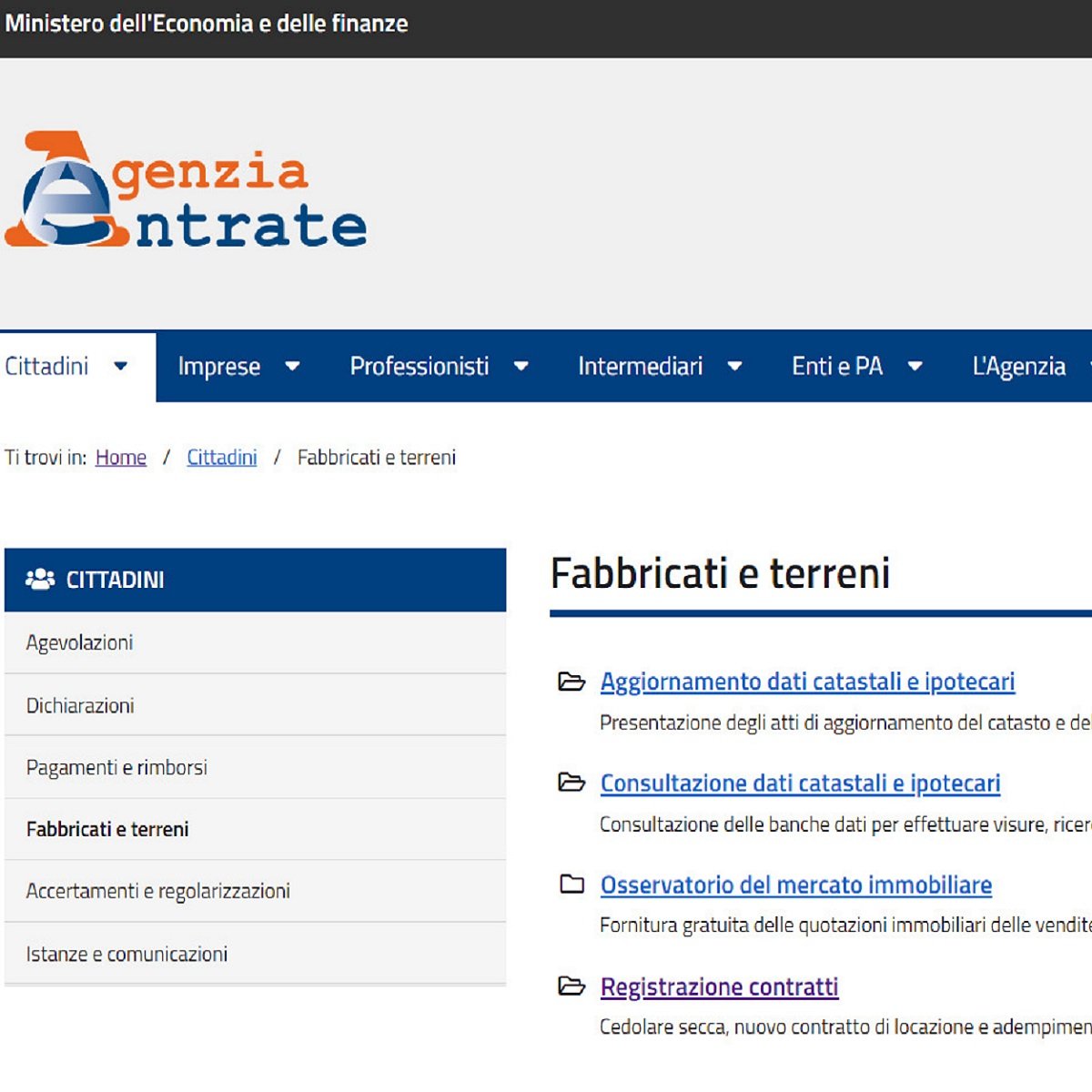Open the Professionisti dropdown arrow
Image resolution: width=1092 pixels, height=1092 pixels.
click(x=521, y=366)
